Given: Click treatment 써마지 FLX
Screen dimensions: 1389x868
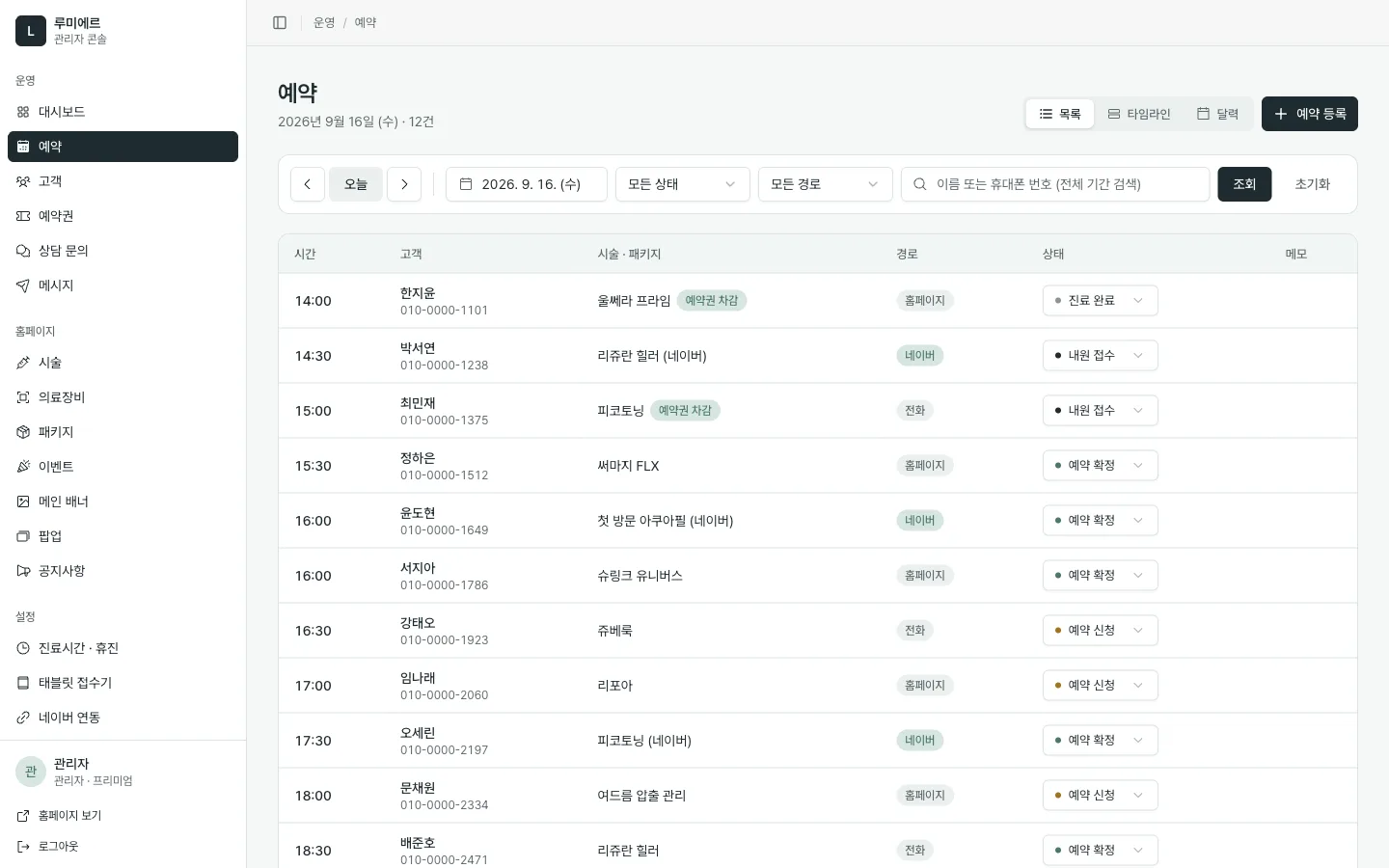Looking at the screenshot, I should tap(628, 466).
